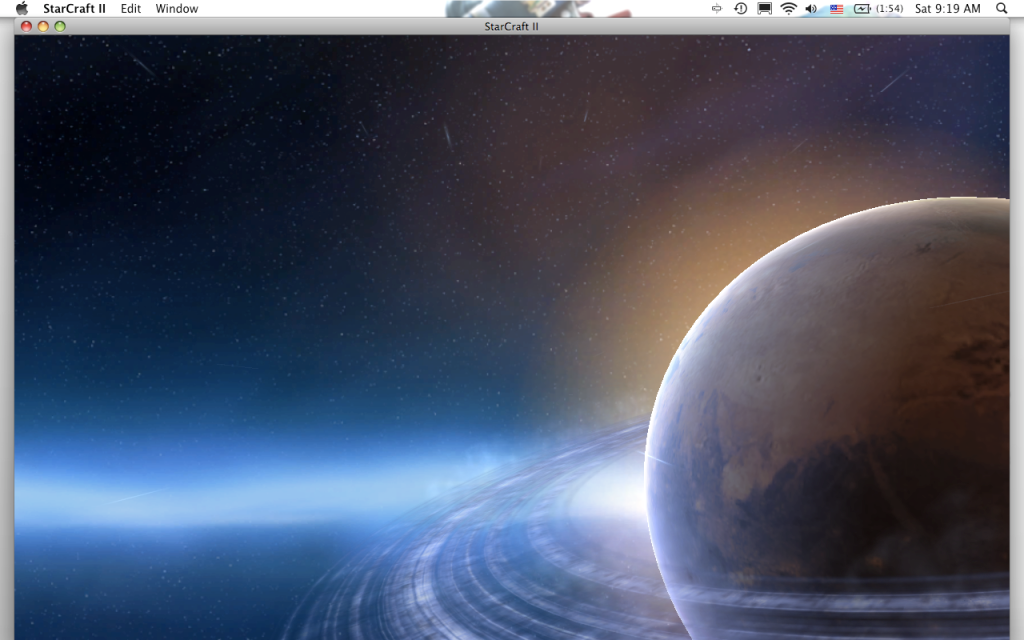Minimize the StarCraft II window
This screenshot has height=640, width=1024.
43,27
